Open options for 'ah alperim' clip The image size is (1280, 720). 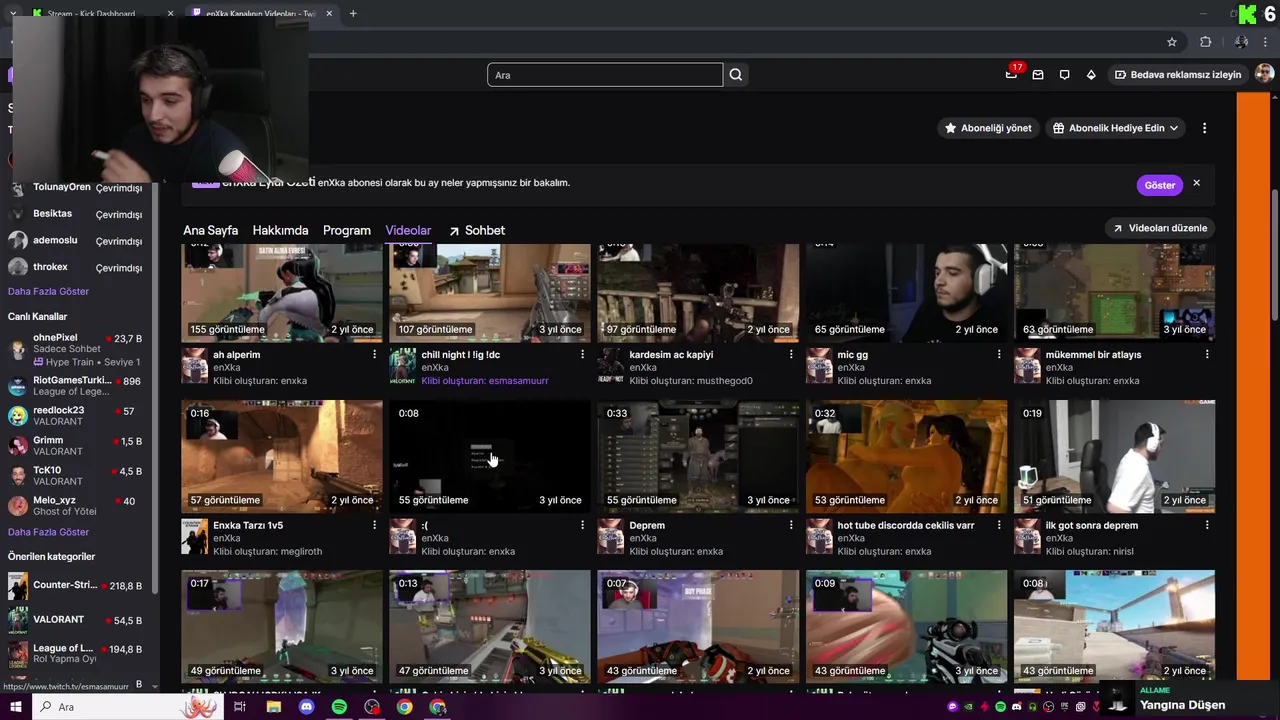pos(375,354)
